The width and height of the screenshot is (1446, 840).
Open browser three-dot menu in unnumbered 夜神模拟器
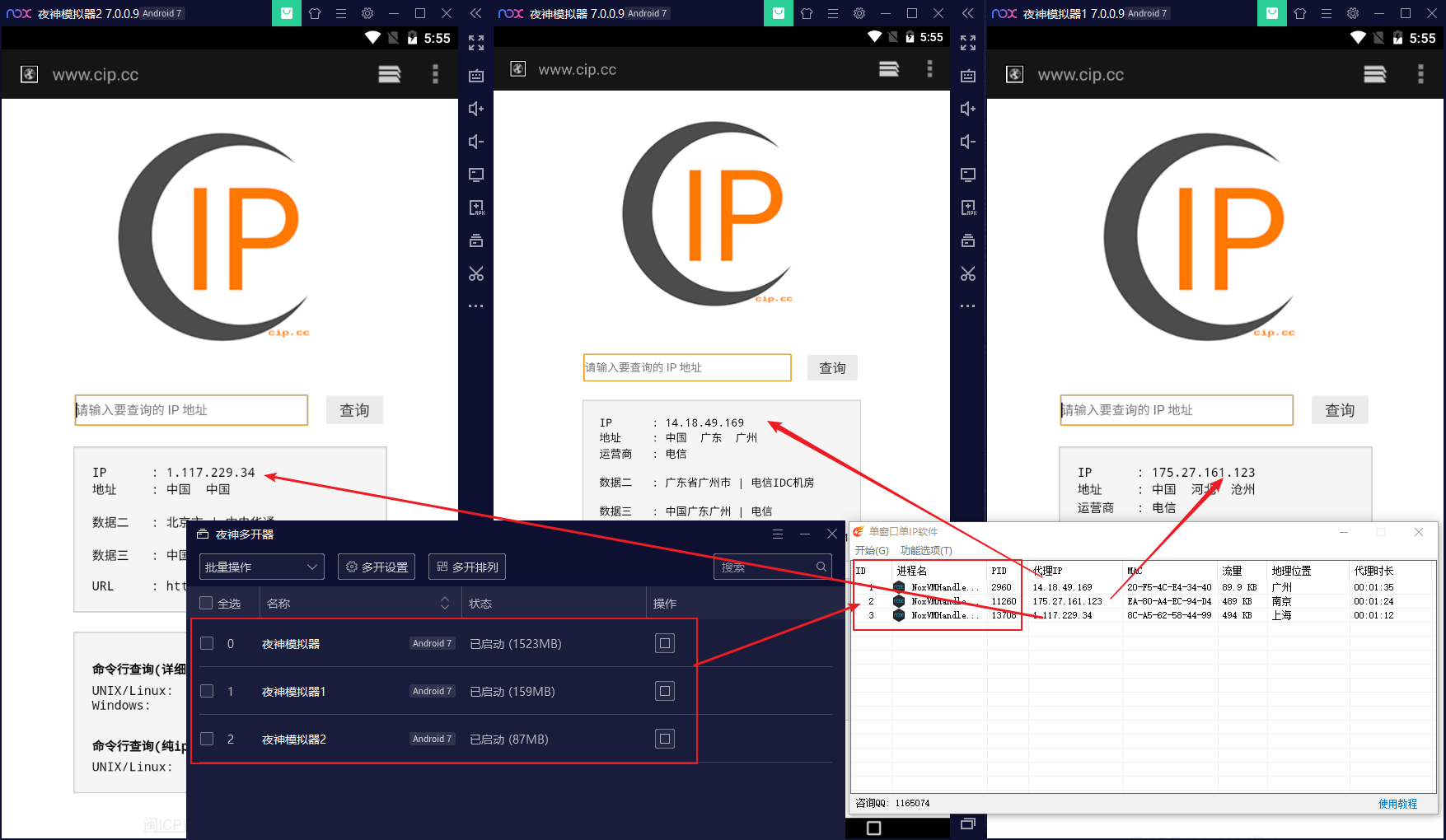pyautogui.click(x=930, y=69)
